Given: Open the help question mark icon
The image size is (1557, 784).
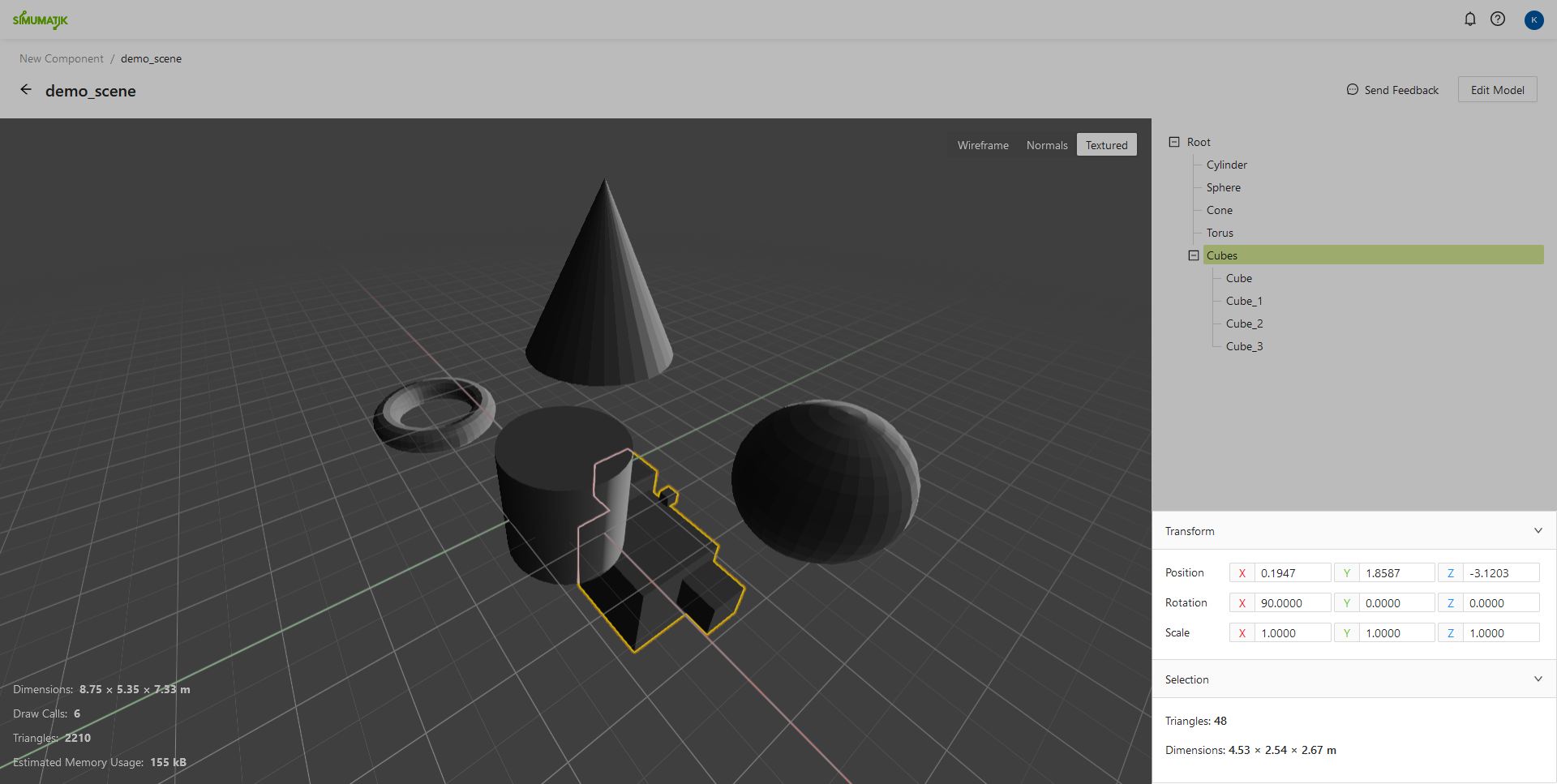Looking at the screenshot, I should (x=1497, y=19).
